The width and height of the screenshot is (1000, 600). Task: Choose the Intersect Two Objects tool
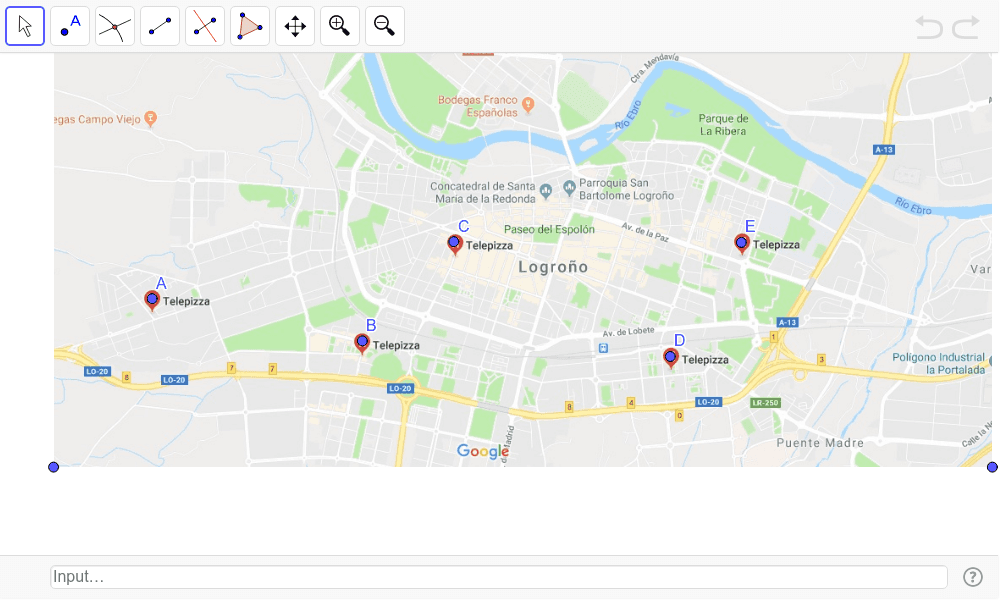(115, 26)
